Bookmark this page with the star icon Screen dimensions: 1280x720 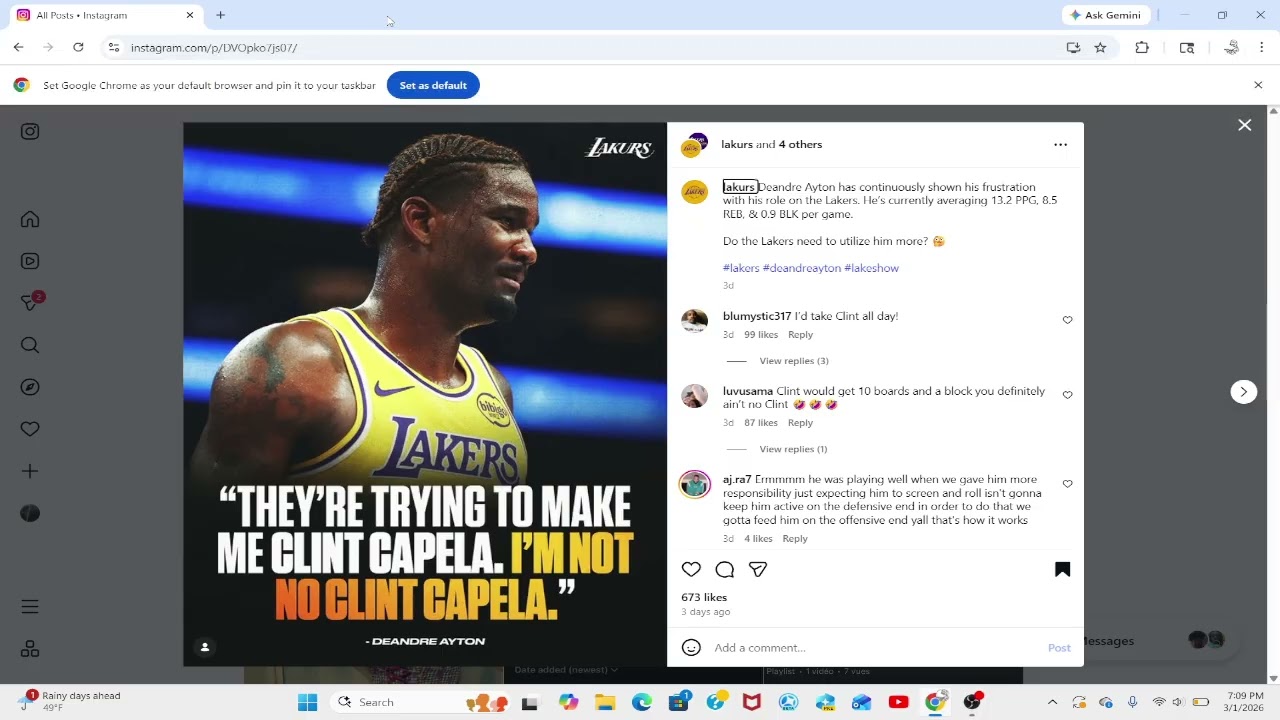[1100, 47]
